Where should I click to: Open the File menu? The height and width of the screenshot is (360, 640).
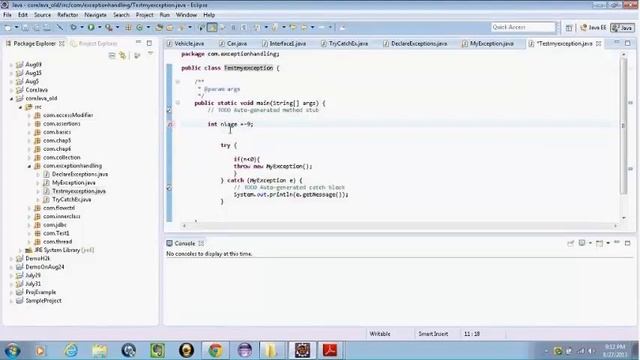click(x=7, y=15)
